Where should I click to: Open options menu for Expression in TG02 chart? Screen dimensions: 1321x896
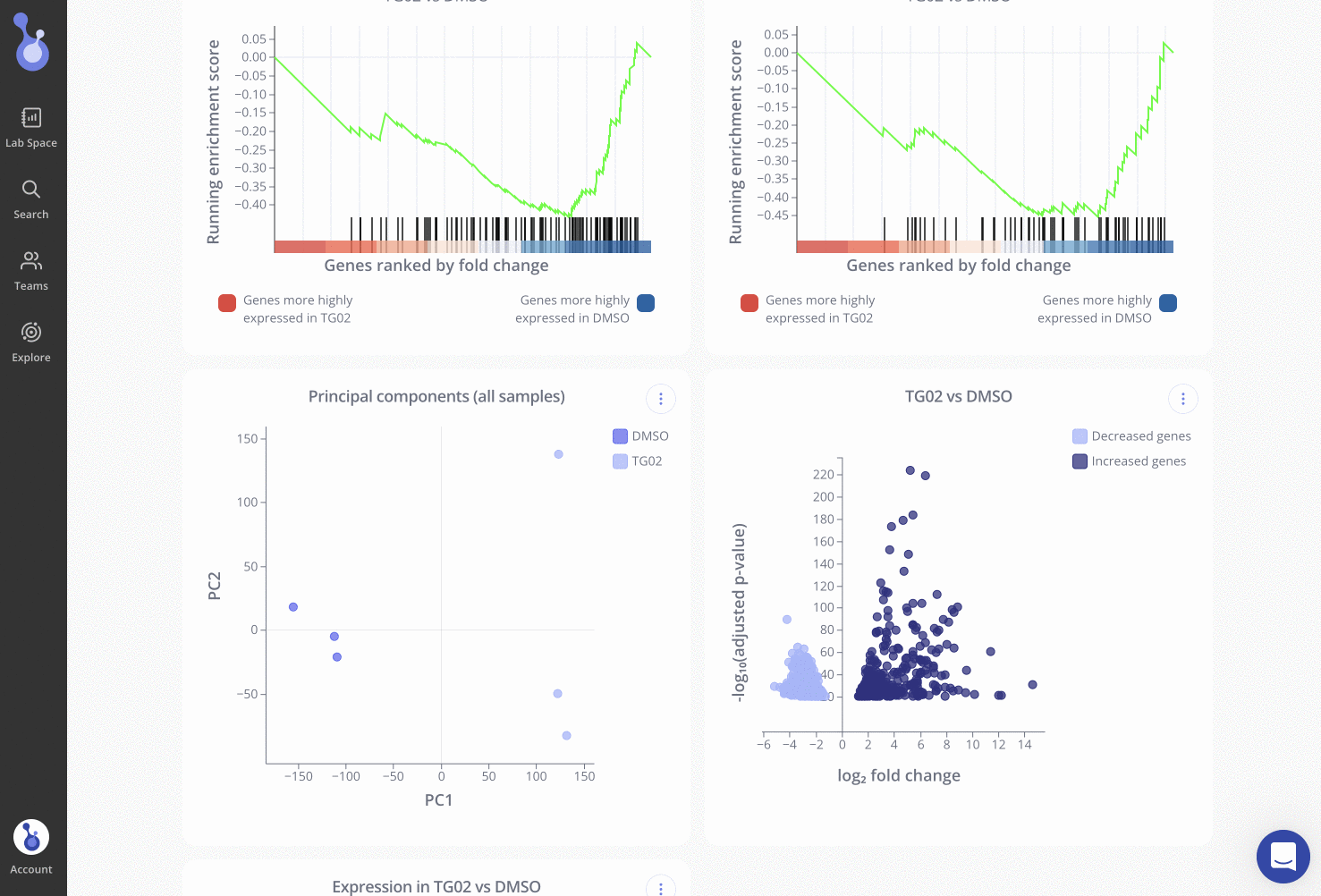[661, 886]
